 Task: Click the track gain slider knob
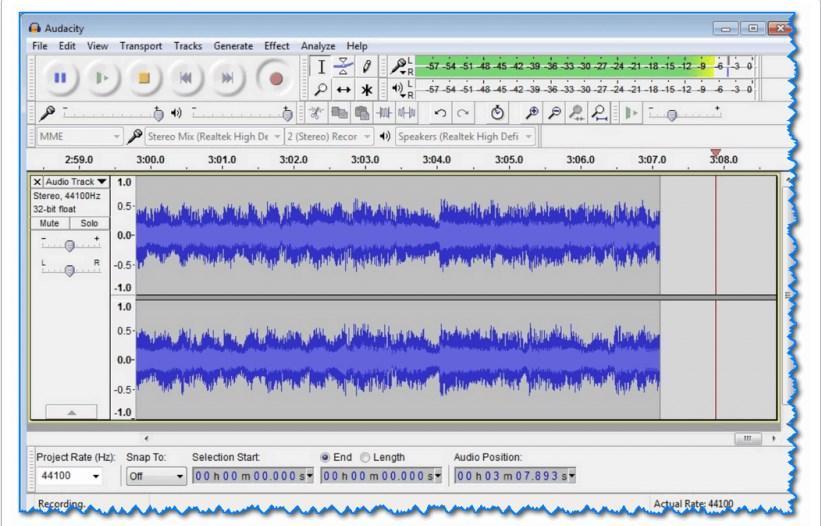click(x=70, y=245)
